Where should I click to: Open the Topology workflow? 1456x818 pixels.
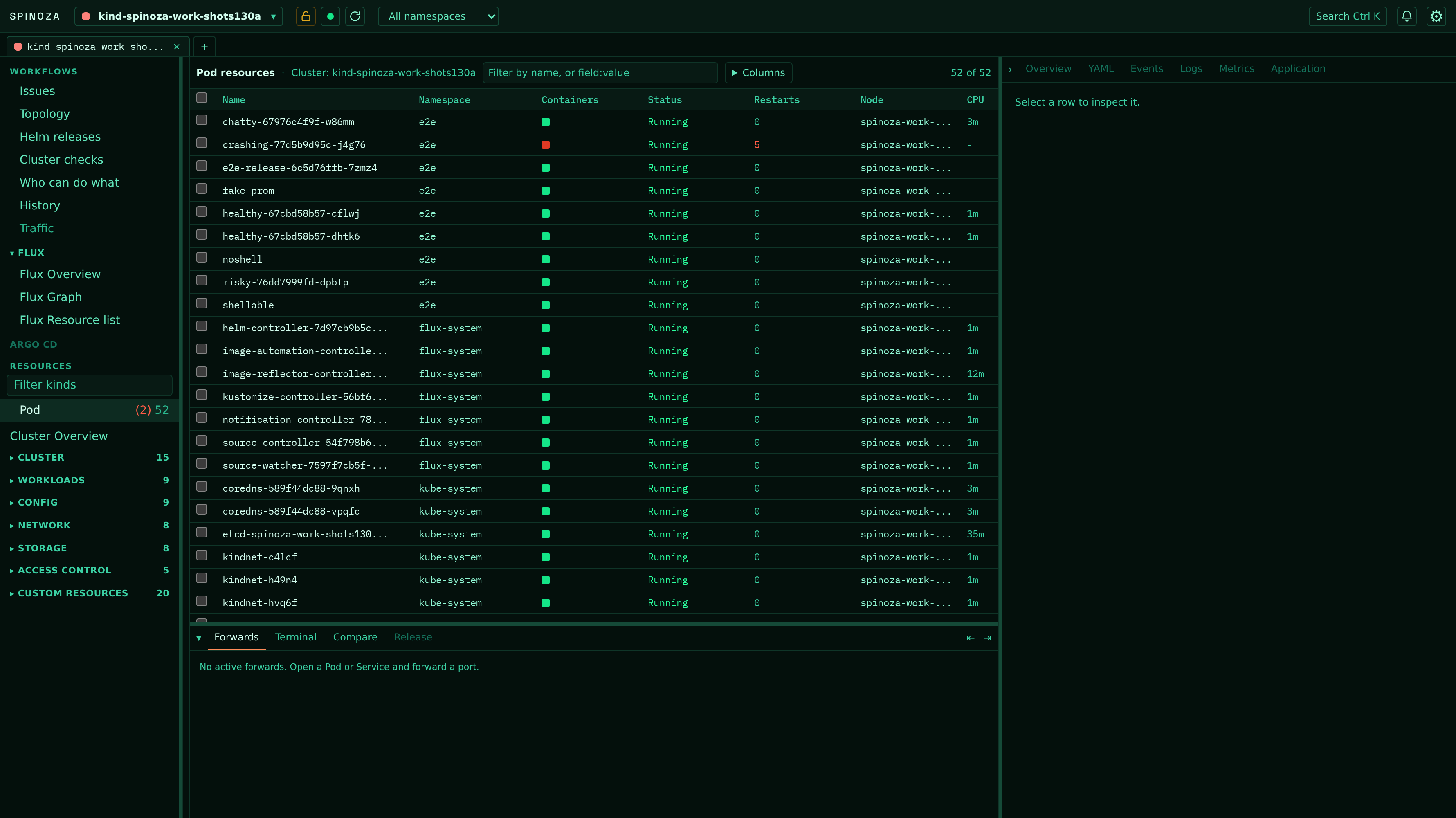[45, 114]
